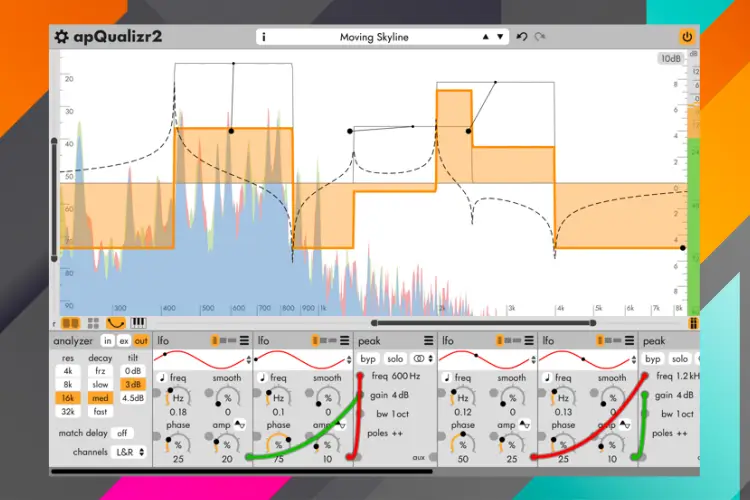
Task: Click amp polarity icon on 0.13 Hz lfo
Action: 625,424
